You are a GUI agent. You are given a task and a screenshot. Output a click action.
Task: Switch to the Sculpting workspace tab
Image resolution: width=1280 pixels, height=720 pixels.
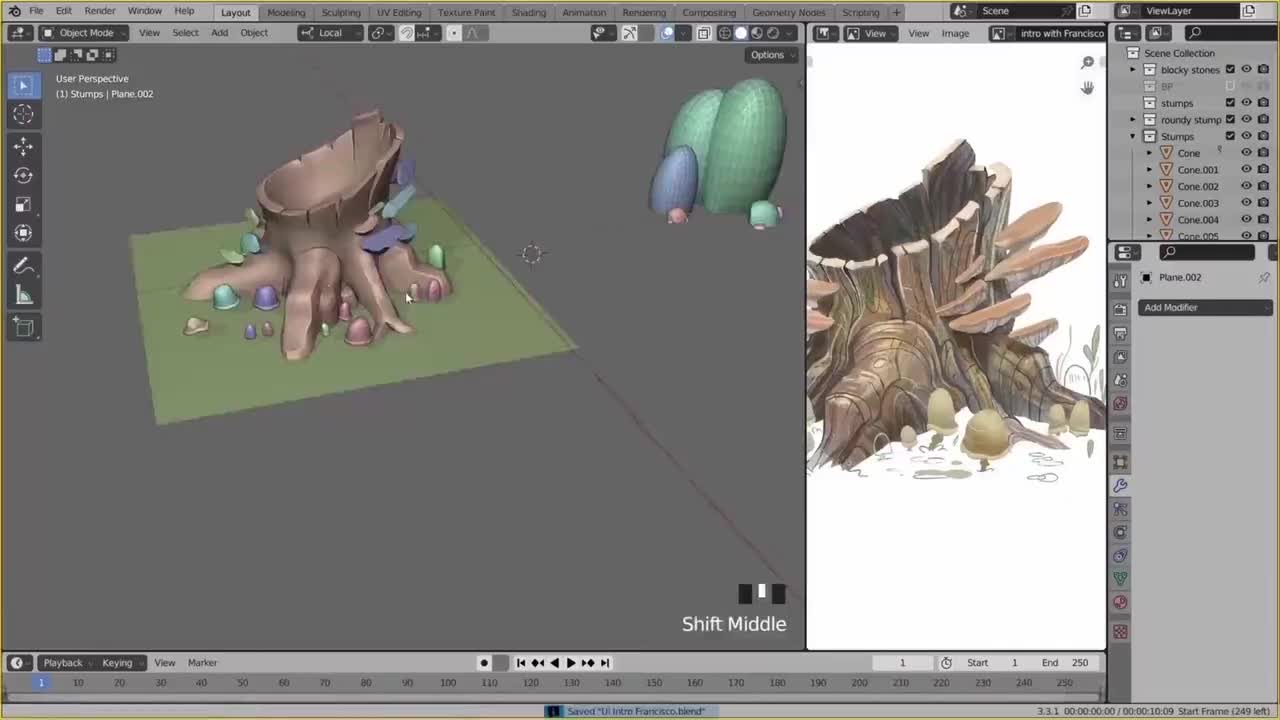click(341, 12)
